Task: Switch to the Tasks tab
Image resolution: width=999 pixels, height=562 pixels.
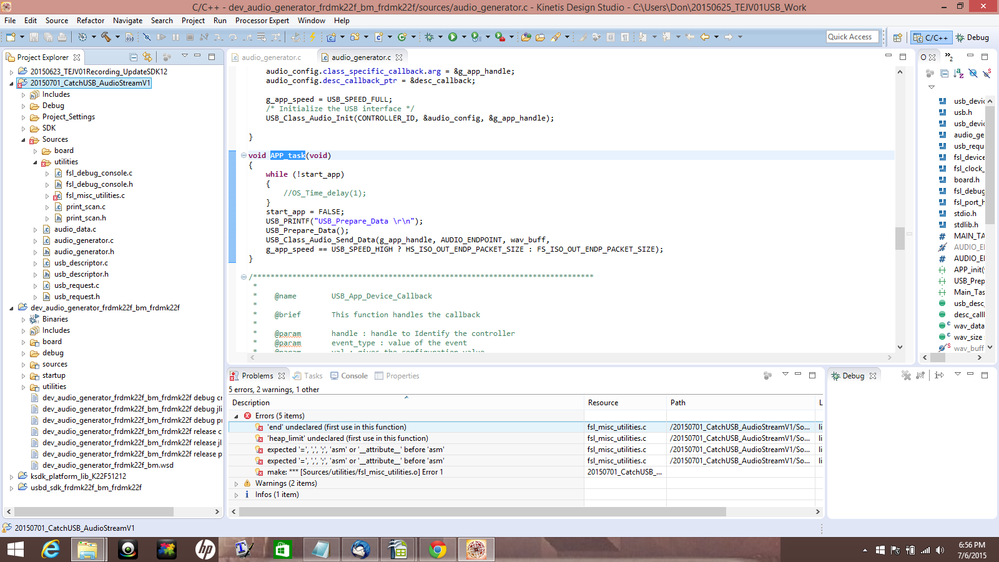Action: pos(308,376)
